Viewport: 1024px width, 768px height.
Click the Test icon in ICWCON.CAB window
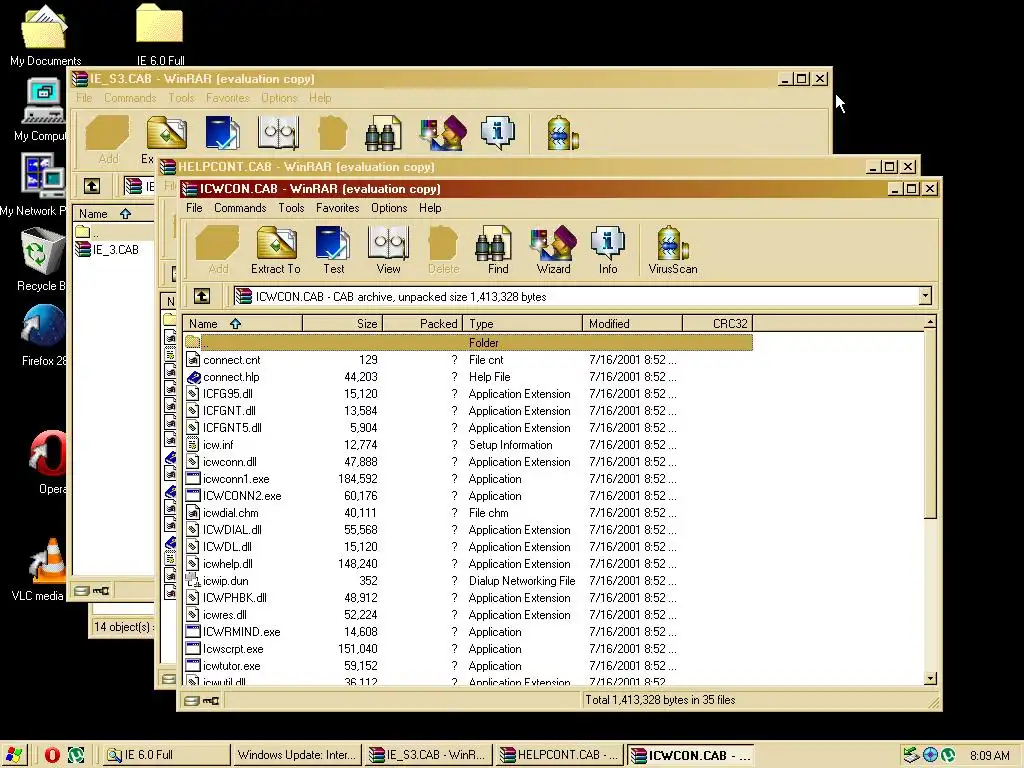pyautogui.click(x=333, y=249)
